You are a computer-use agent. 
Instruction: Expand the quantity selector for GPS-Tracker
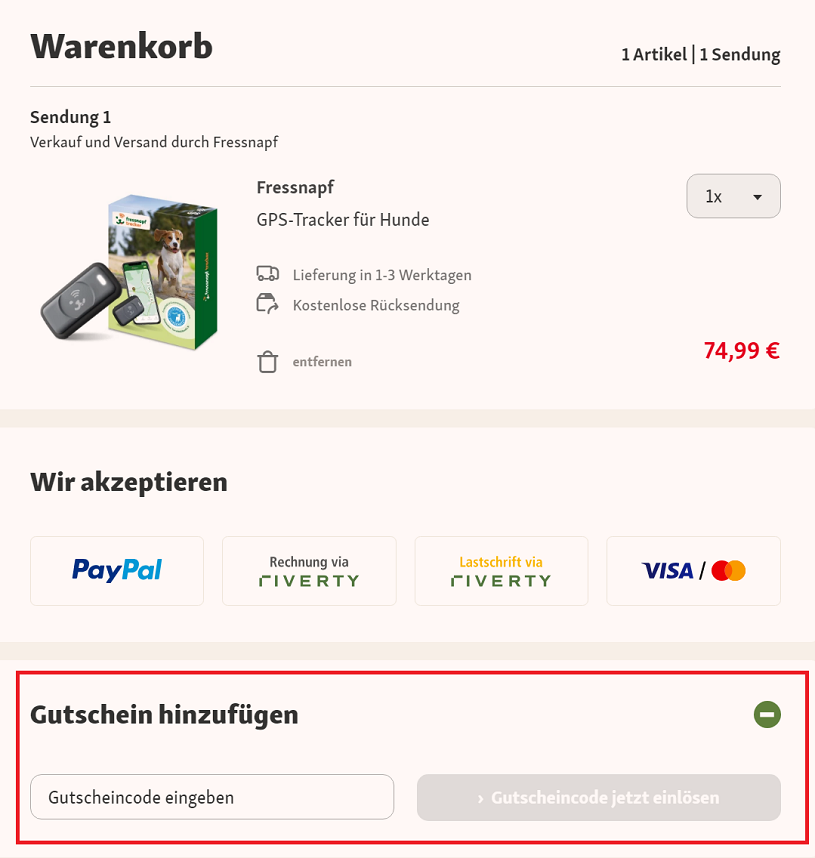[733, 196]
